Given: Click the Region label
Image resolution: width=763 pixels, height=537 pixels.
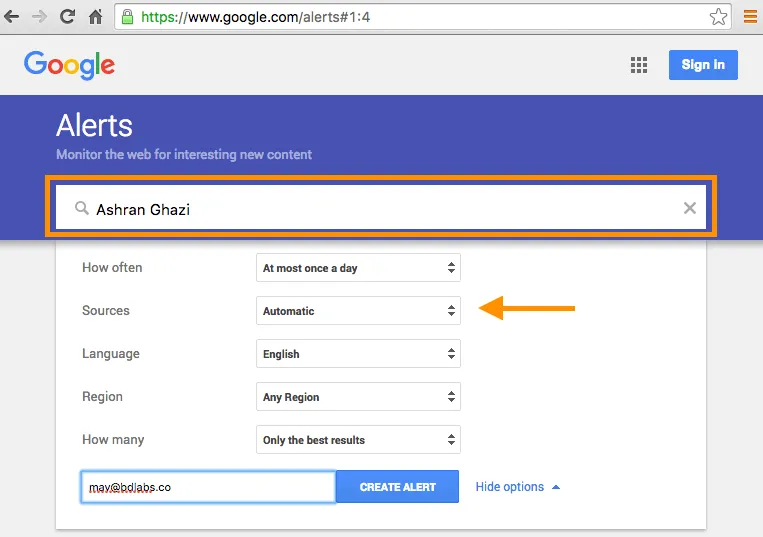Looking at the screenshot, I should point(102,396).
